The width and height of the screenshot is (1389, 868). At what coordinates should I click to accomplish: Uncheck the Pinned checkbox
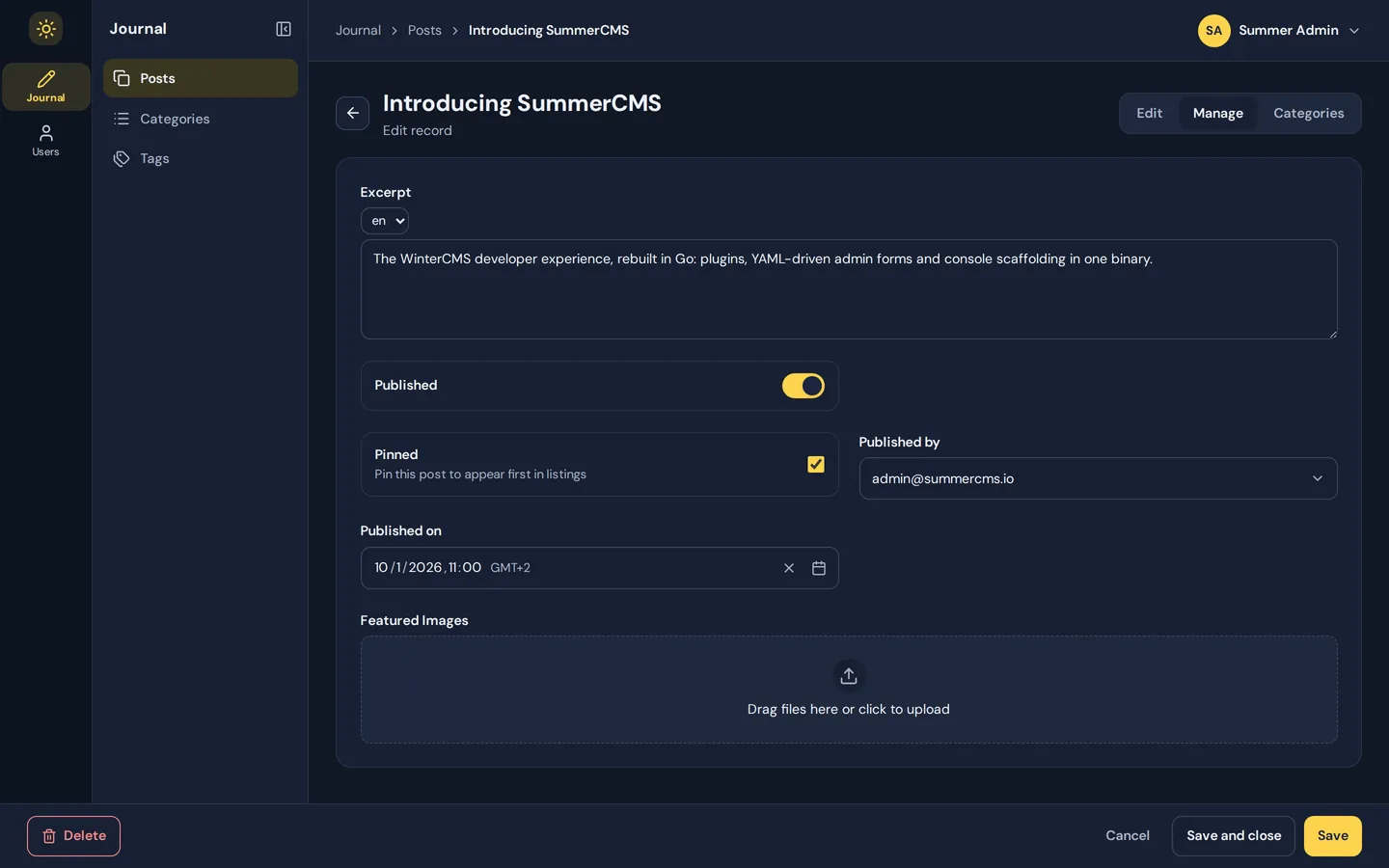click(816, 465)
